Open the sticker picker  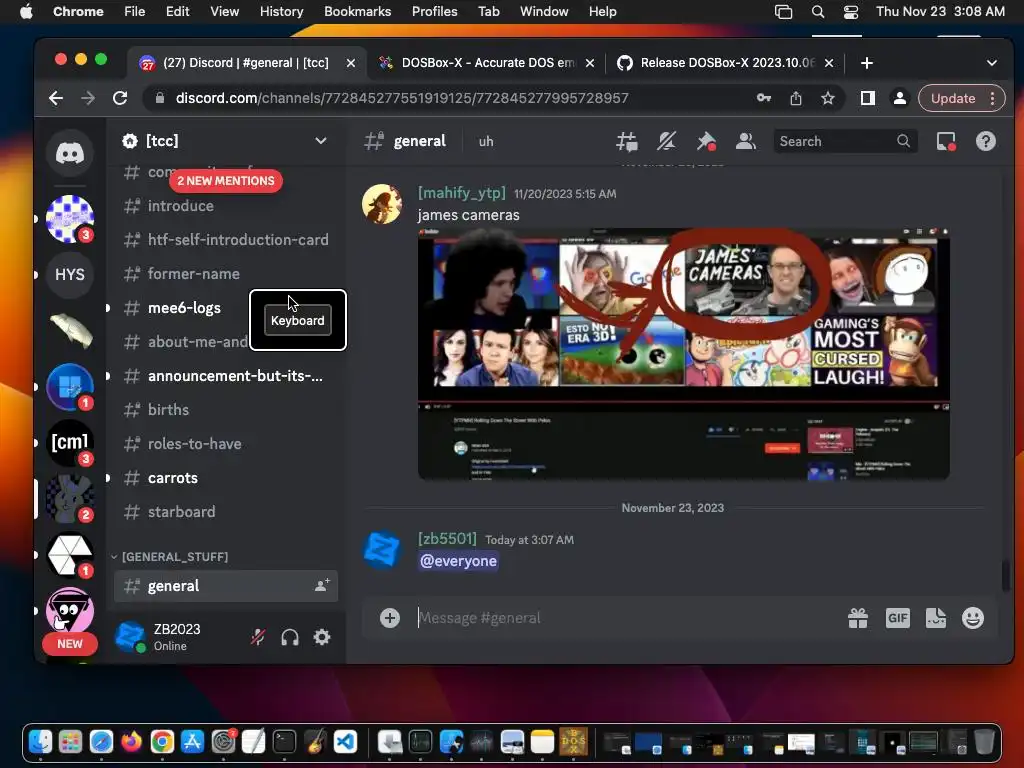pyautogui.click(x=936, y=618)
